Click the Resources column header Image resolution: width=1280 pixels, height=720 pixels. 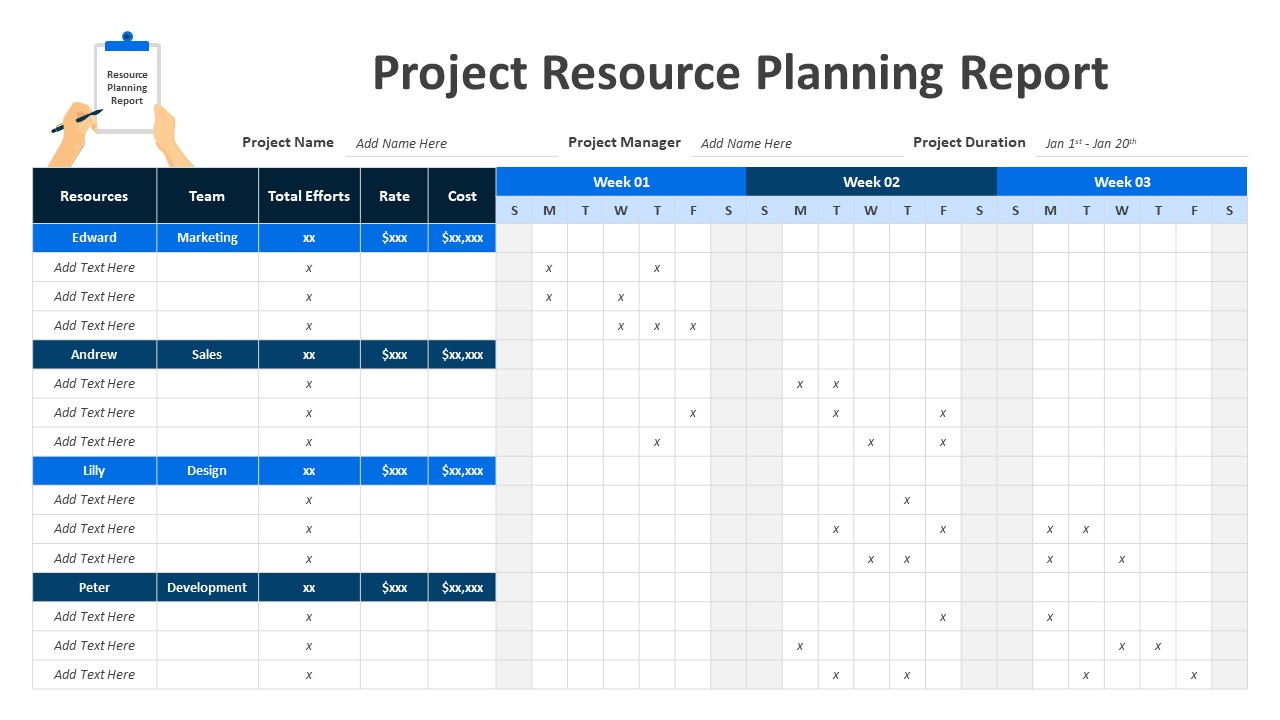(94, 196)
